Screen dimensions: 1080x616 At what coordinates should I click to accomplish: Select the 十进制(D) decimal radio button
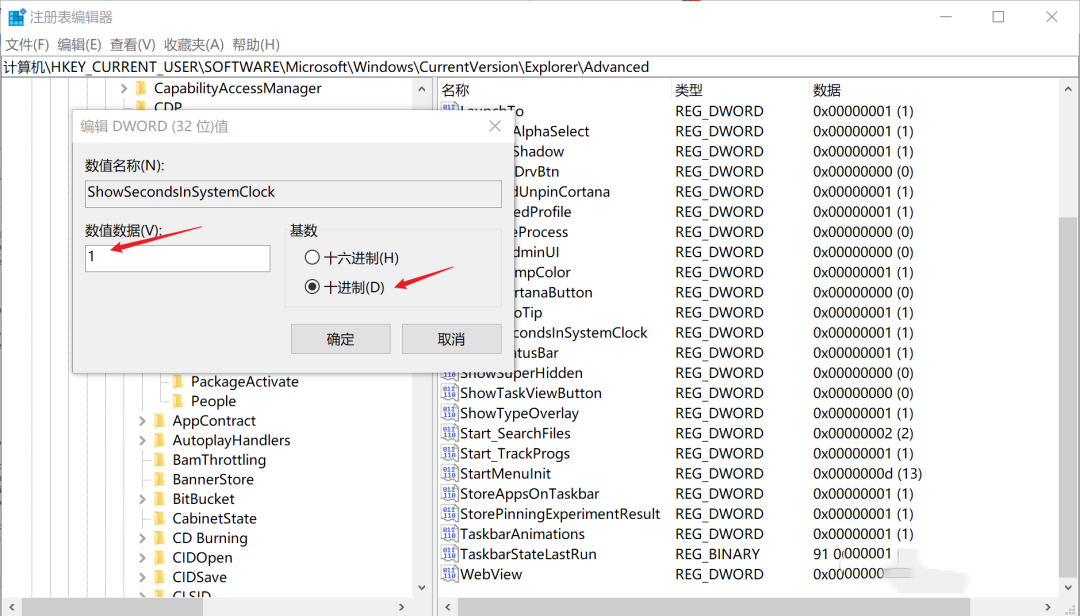tap(312, 287)
